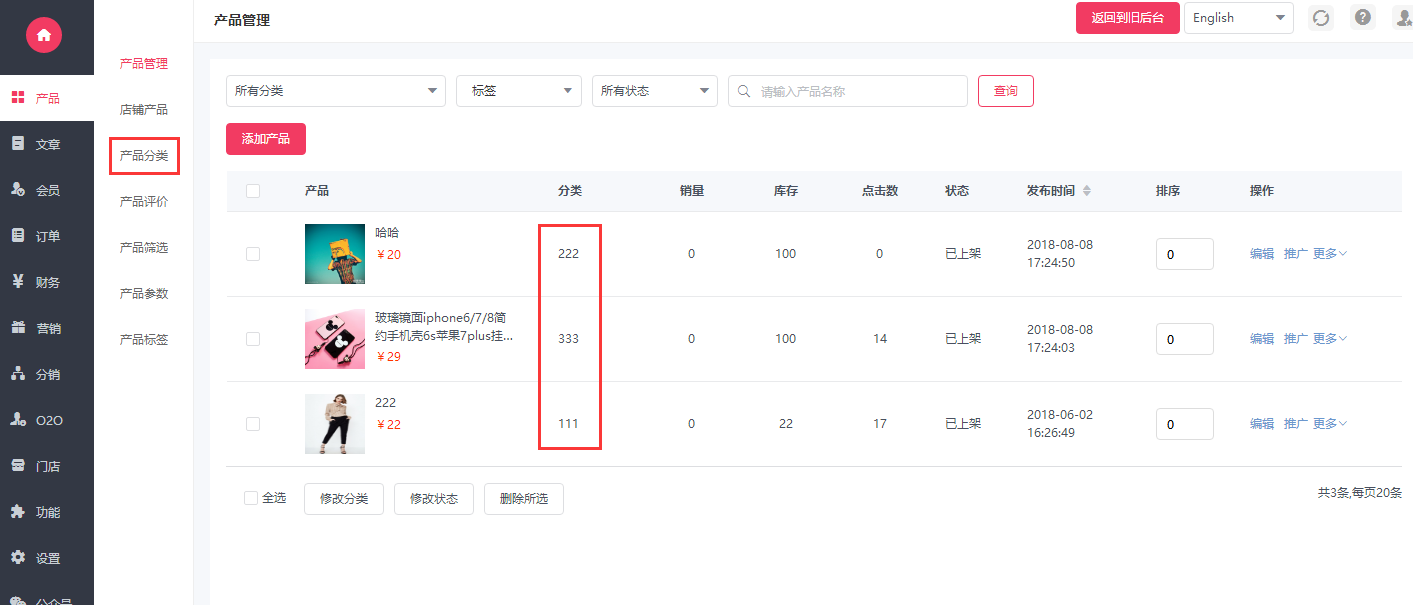
Task: Click the 财务 yen icon in sidebar
Action: [17, 282]
